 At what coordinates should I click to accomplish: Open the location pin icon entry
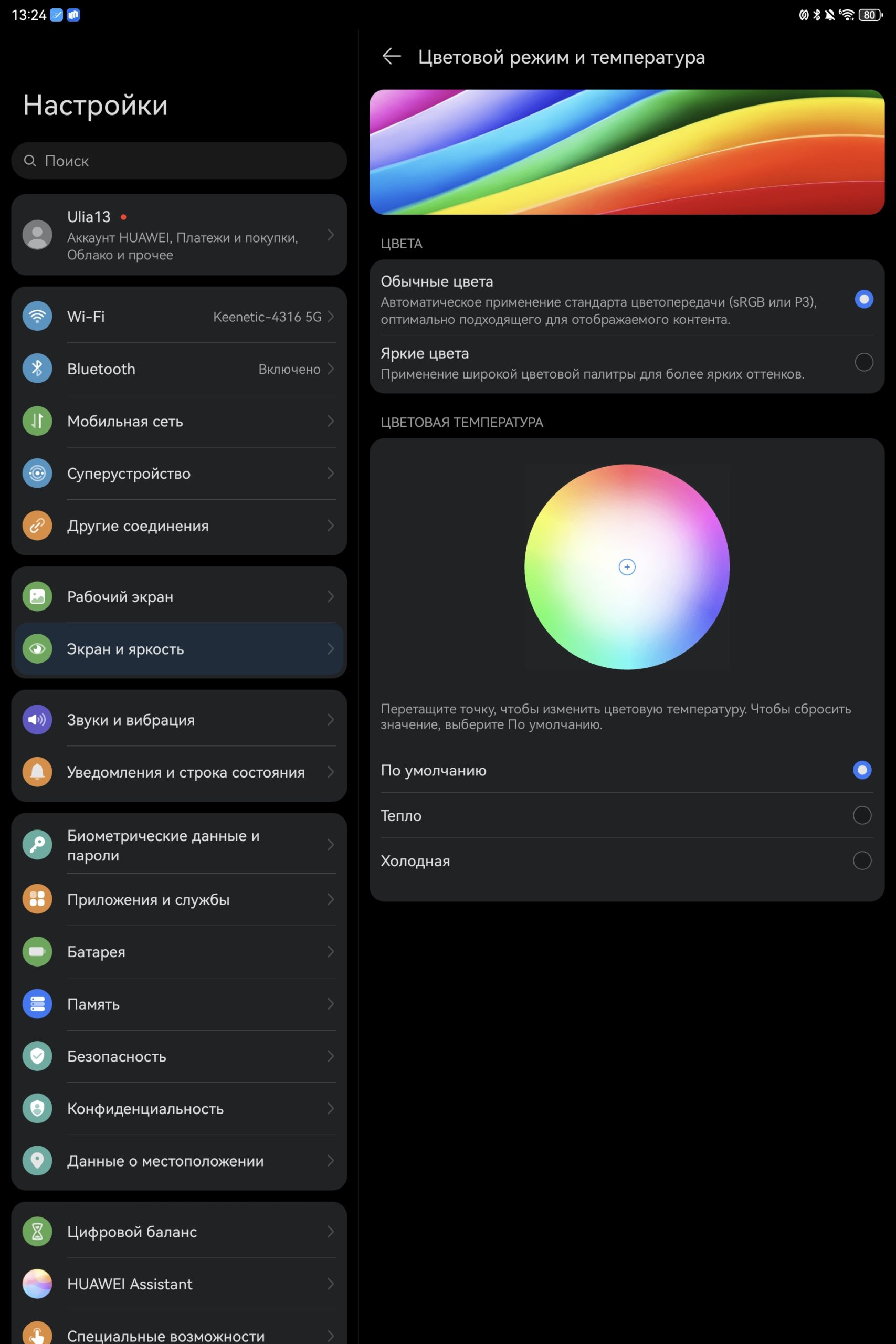pyautogui.click(x=37, y=1161)
